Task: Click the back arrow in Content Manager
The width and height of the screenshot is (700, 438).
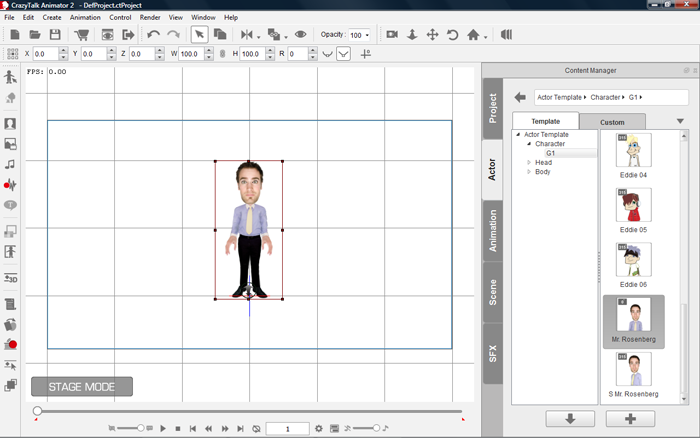Action: [520, 97]
